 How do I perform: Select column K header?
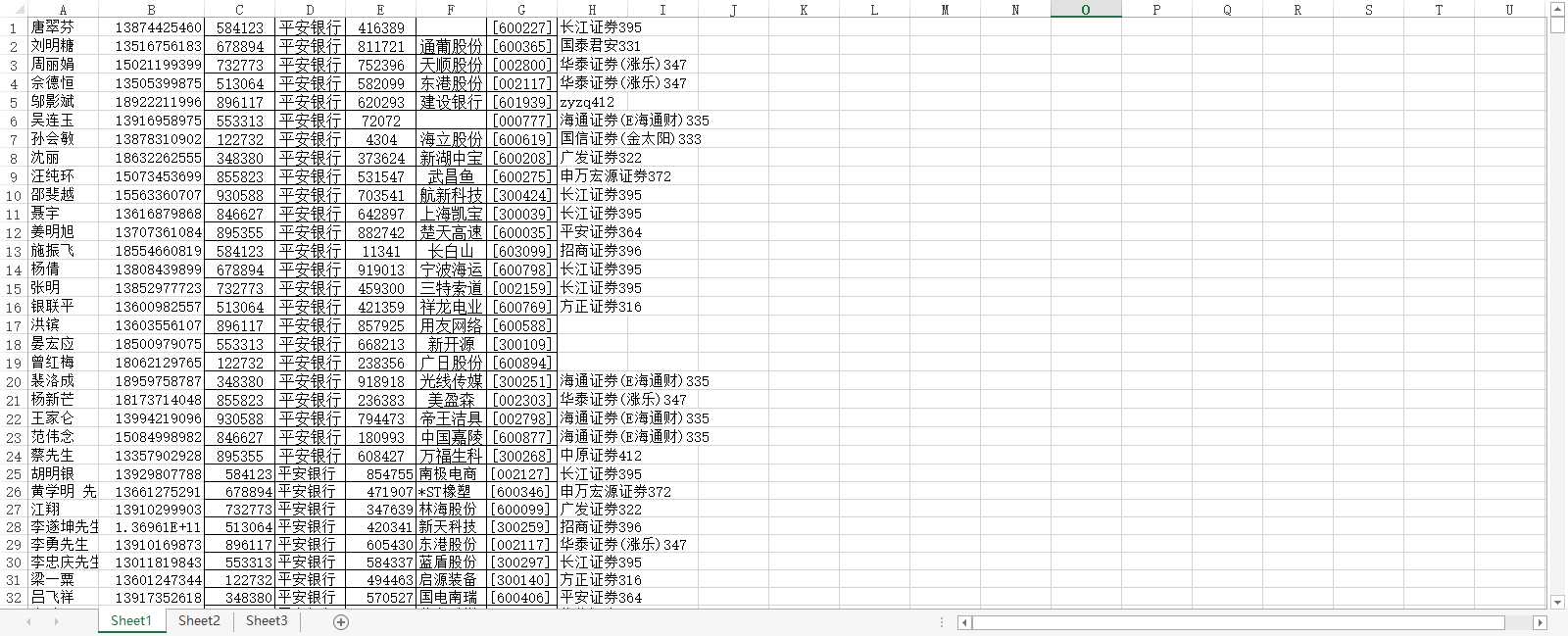pos(804,10)
